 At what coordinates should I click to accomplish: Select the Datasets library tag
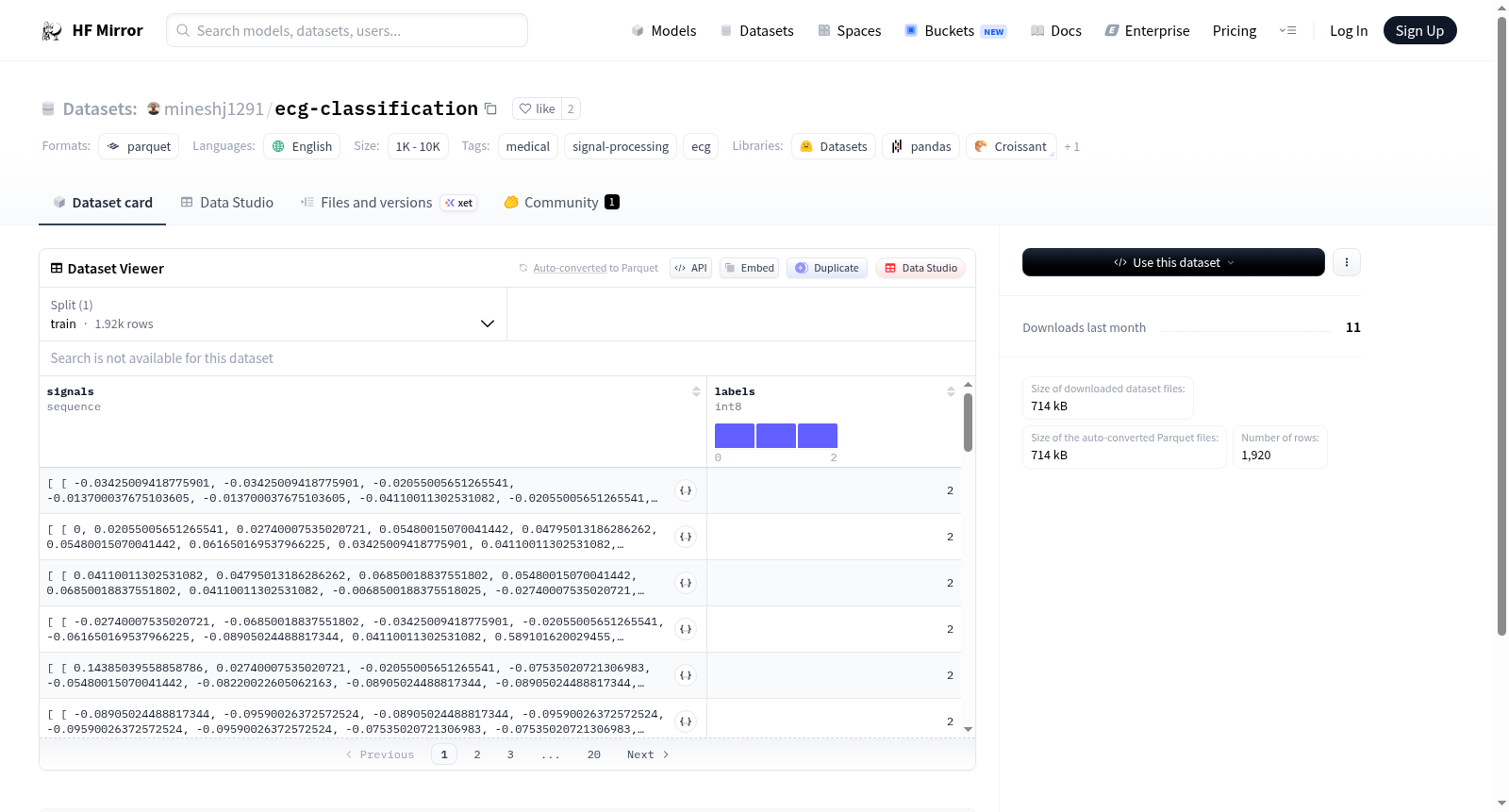pos(834,146)
